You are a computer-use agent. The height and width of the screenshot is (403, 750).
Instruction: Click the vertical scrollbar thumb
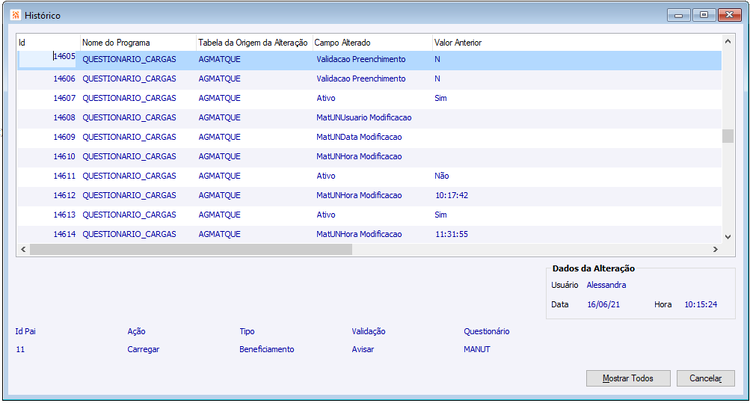(x=728, y=136)
